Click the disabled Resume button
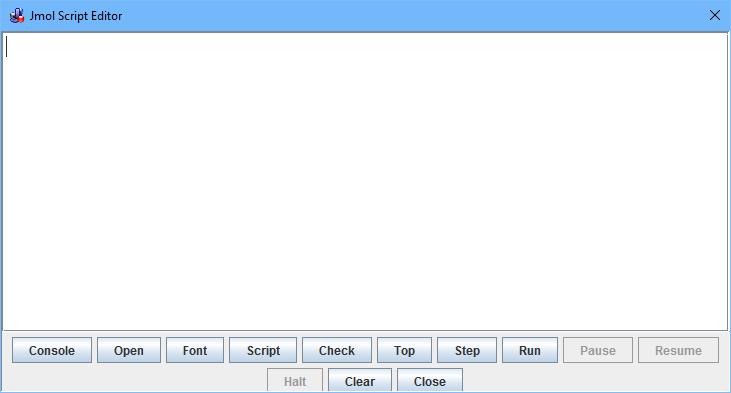The height and width of the screenshot is (393, 731). (x=678, y=350)
